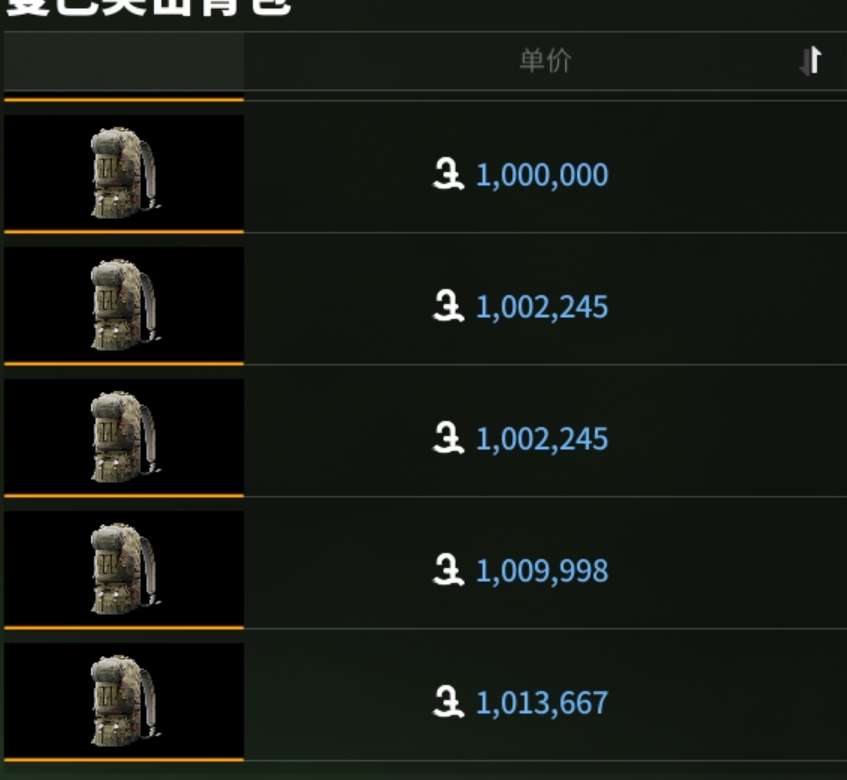Click the empty header cell above thumbnails
This screenshot has width=847, height=780.
(x=124, y=60)
